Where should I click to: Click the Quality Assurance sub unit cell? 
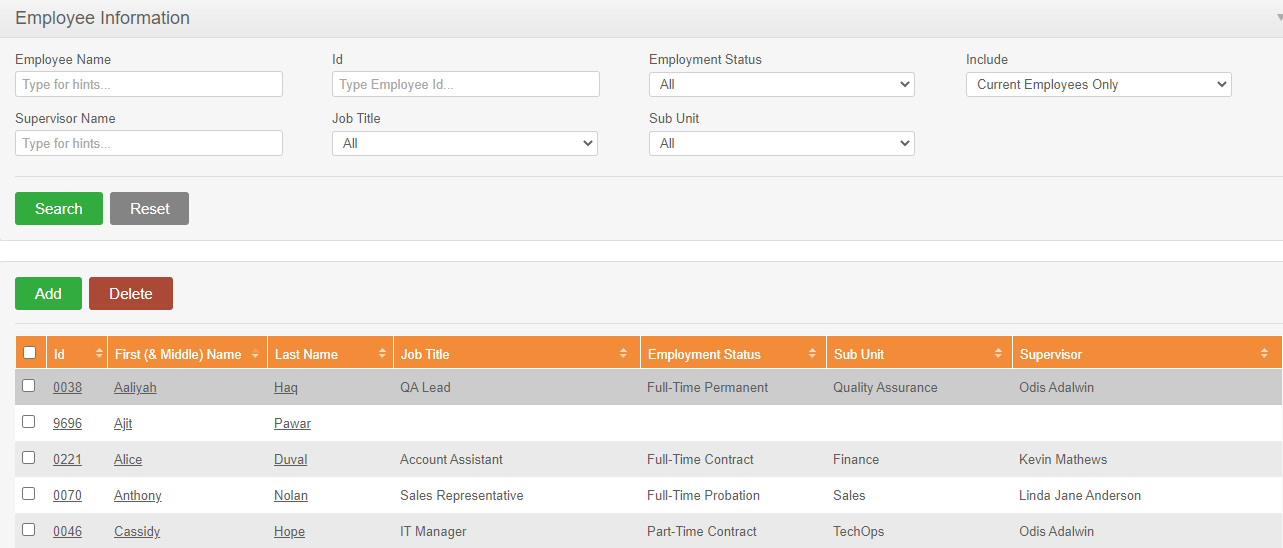pos(885,388)
